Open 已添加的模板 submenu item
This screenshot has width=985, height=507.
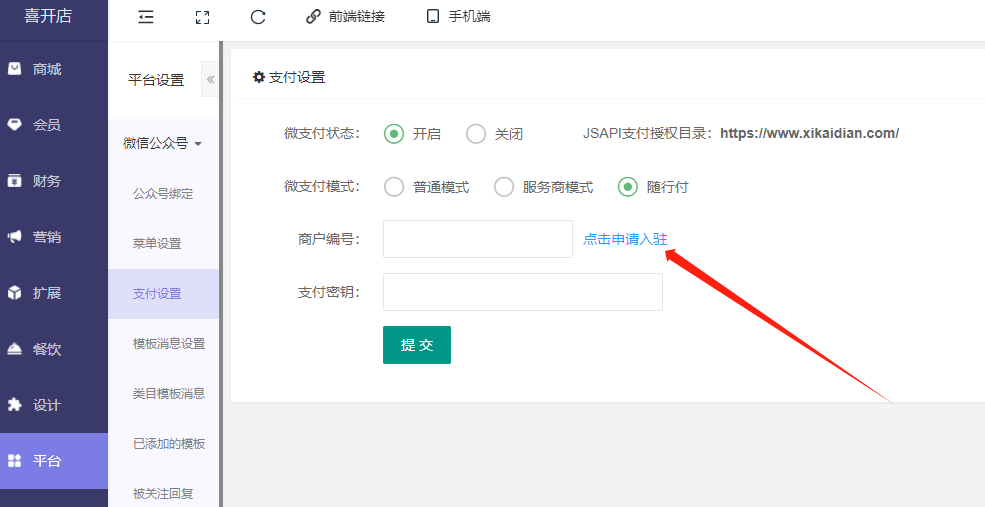coord(163,444)
